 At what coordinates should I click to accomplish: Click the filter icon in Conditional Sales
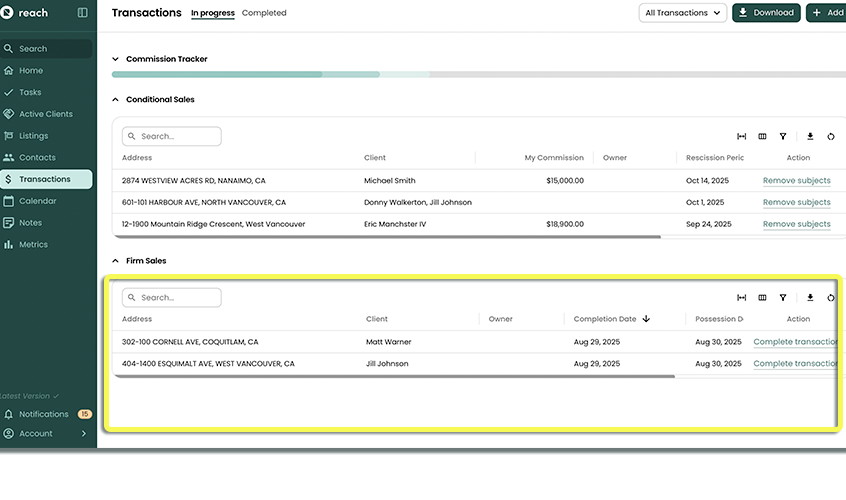tap(783, 137)
